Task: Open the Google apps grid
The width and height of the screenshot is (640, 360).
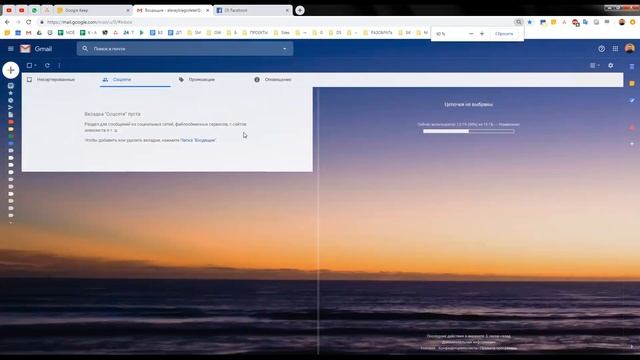Action: pyautogui.click(x=615, y=49)
